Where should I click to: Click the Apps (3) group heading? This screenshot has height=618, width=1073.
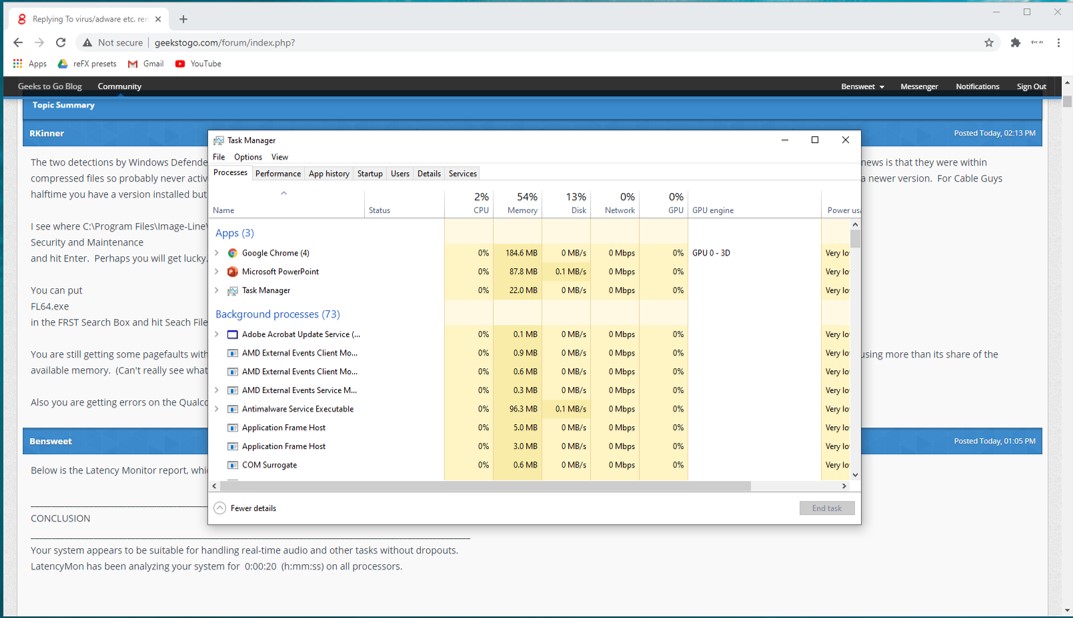(x=235, y=233)
